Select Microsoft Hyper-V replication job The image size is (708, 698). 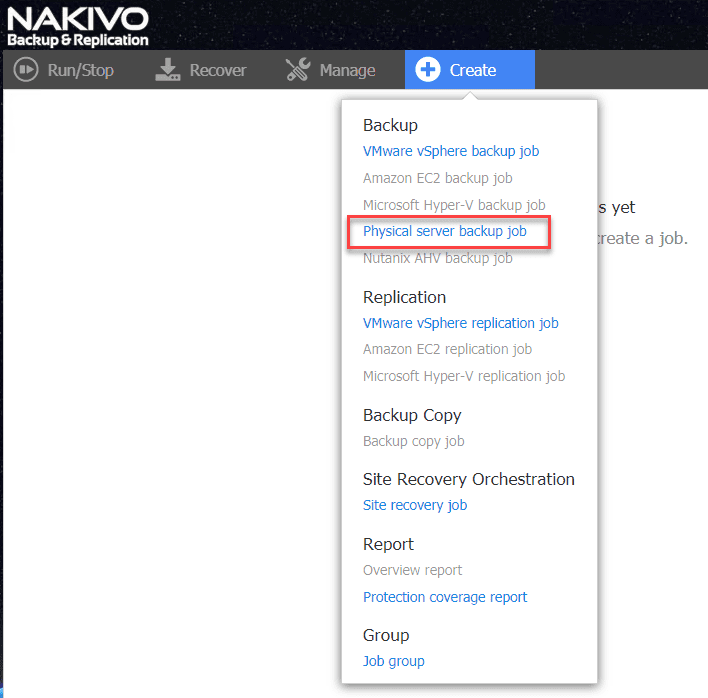(x=464, y=376)
